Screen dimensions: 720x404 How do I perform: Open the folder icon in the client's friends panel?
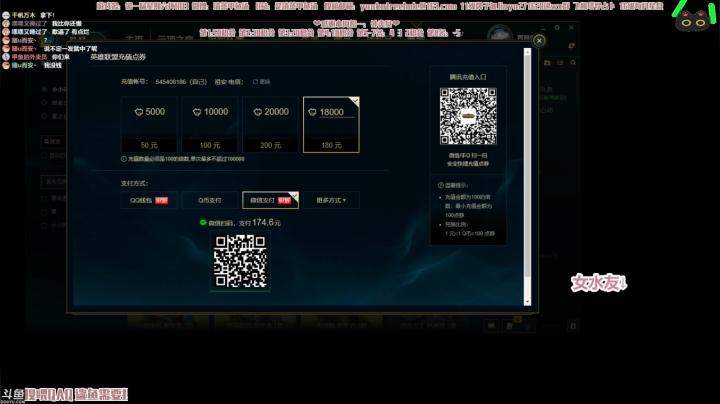click(547, 63)
